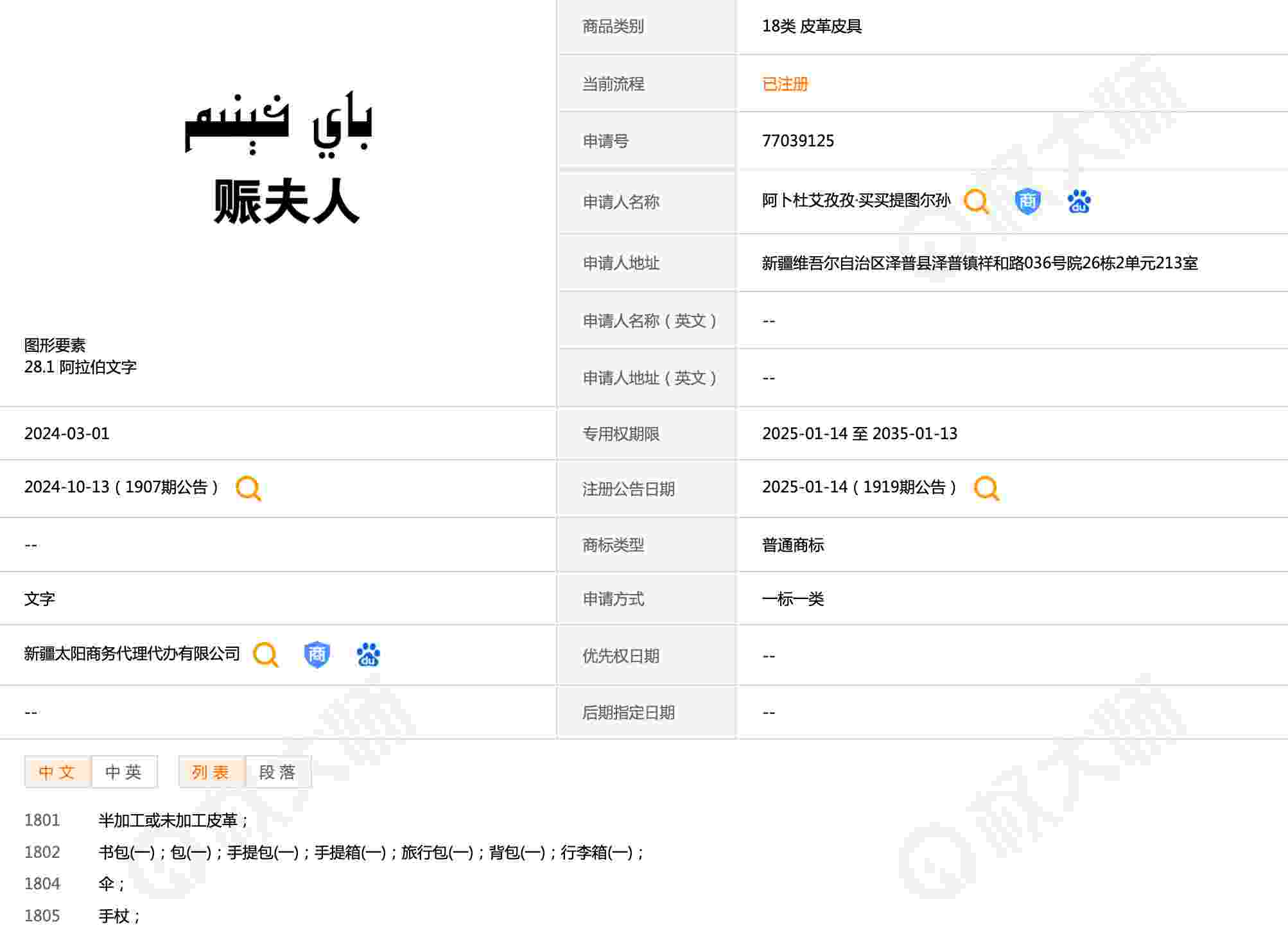Select the 列表 list view toggle
The image size is (1288, 940).
pyautogui.click(x=211, y=772)
